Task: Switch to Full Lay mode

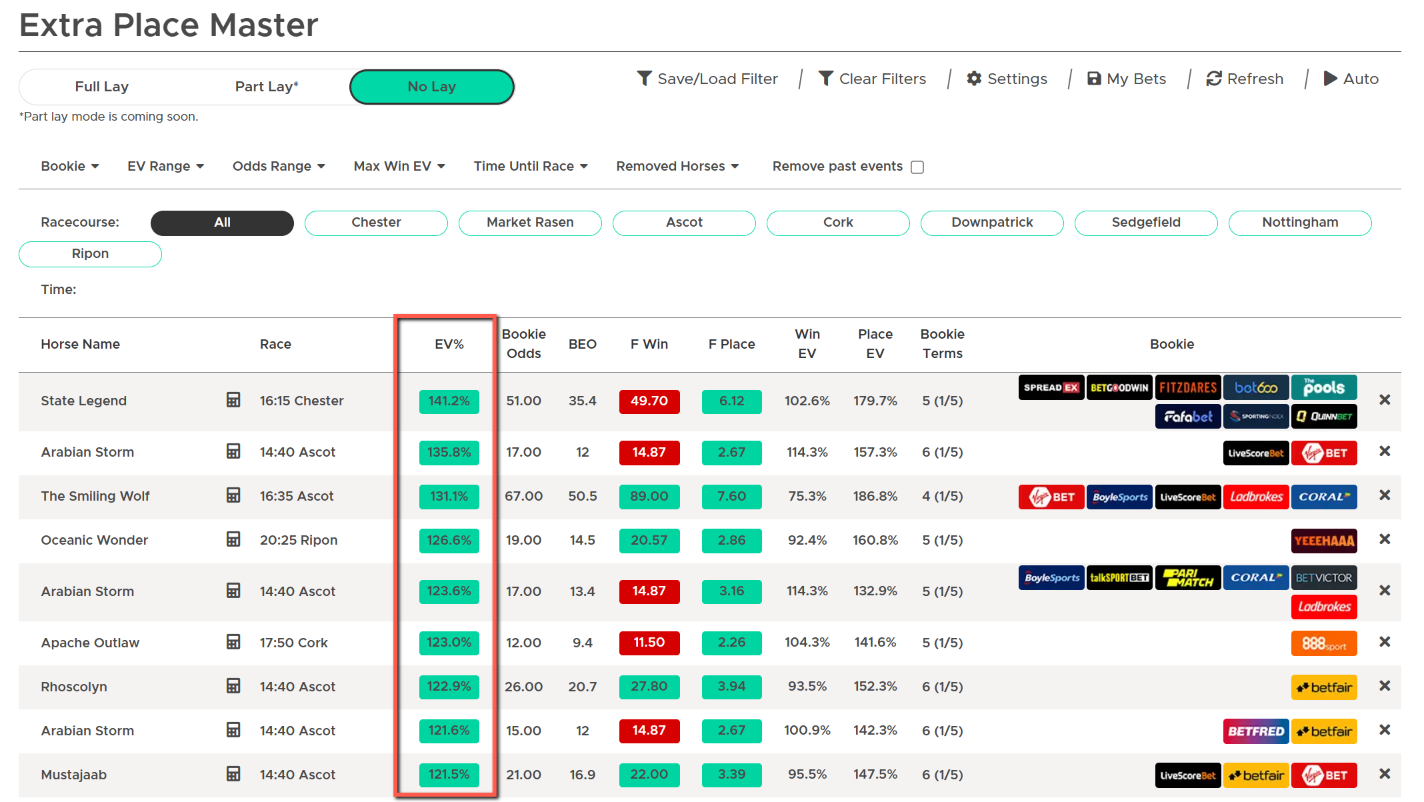Action: [102, 87]
